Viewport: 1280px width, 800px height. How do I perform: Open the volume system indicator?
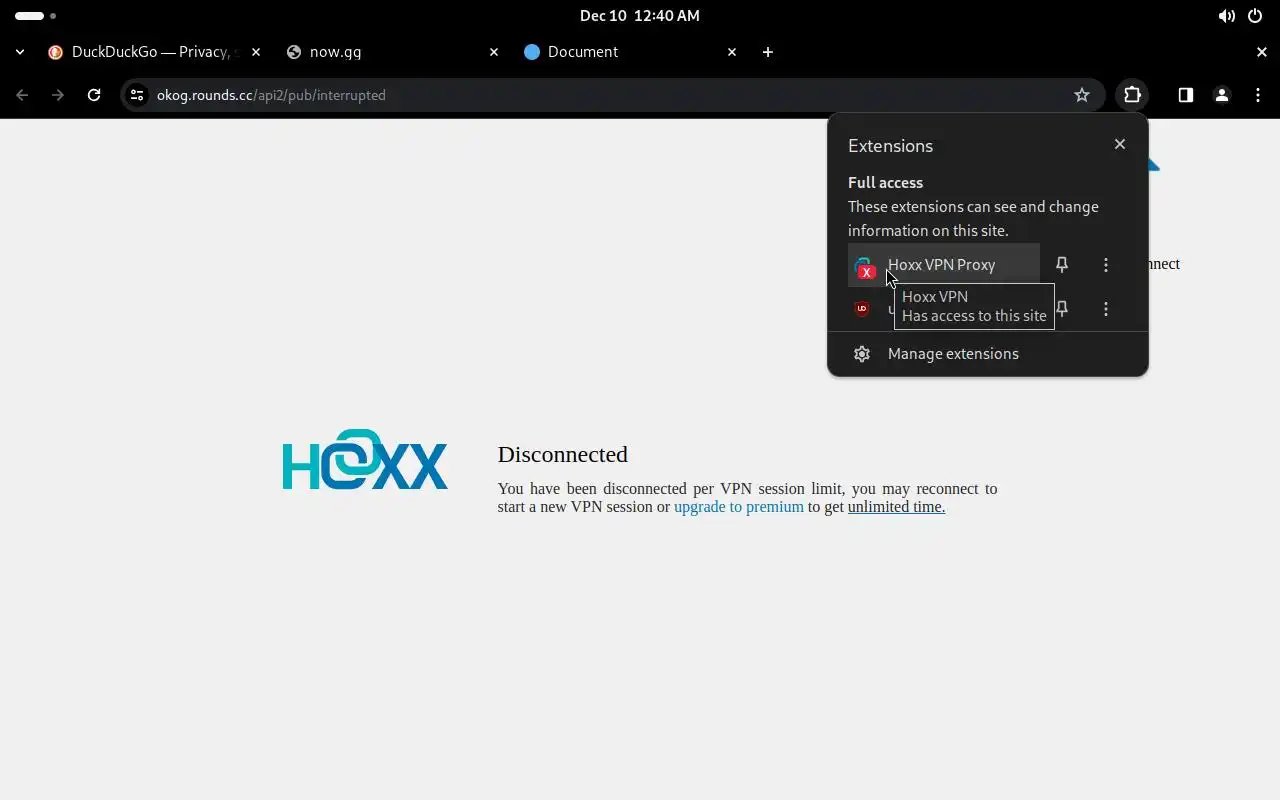1226,16
